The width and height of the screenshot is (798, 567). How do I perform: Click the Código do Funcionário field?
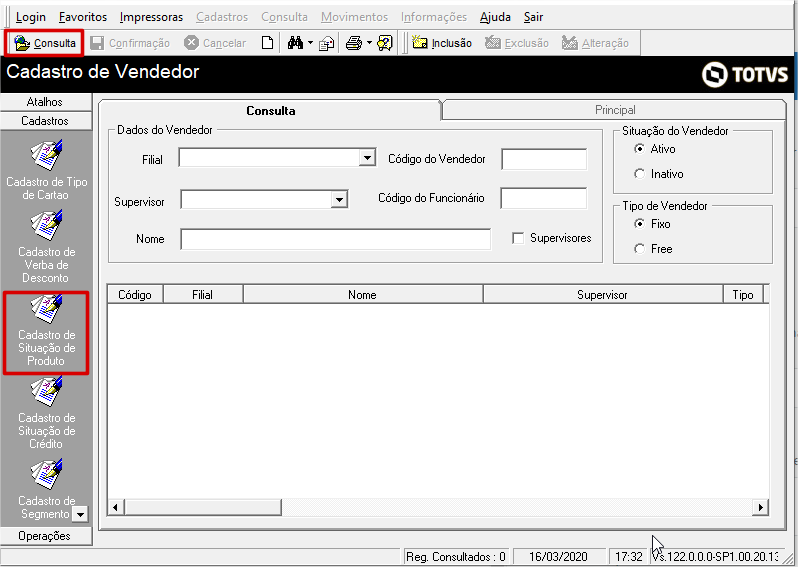544,198
